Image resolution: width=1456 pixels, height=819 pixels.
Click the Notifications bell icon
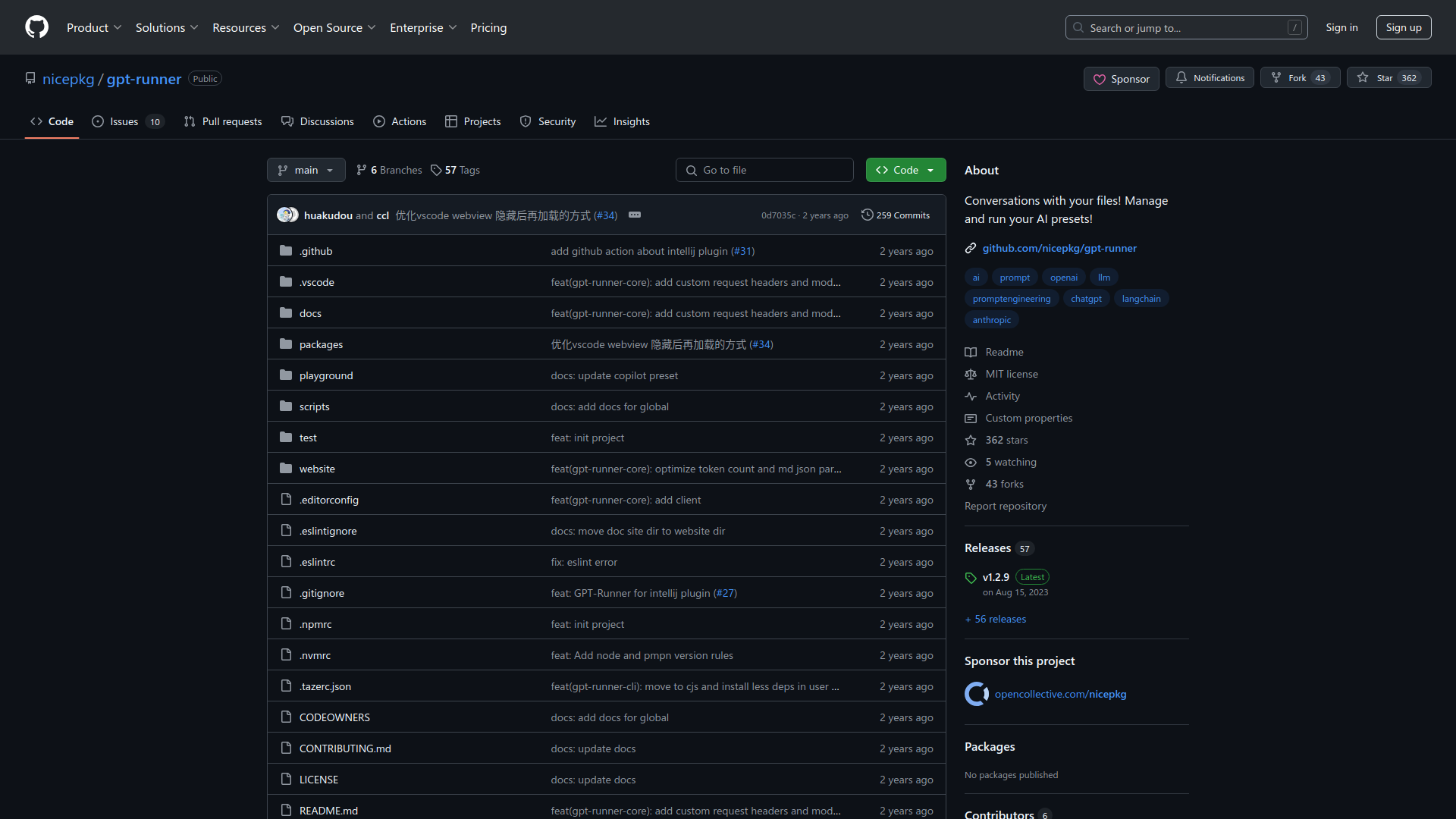click(x=1181, y=77)
